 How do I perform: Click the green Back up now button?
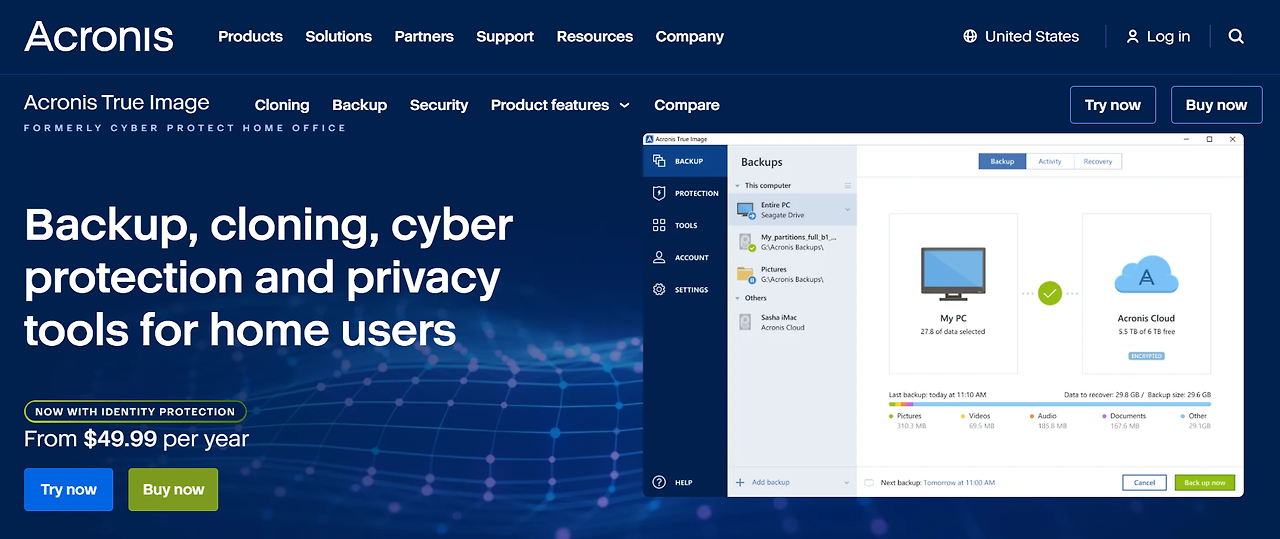tap(1205, 482)
